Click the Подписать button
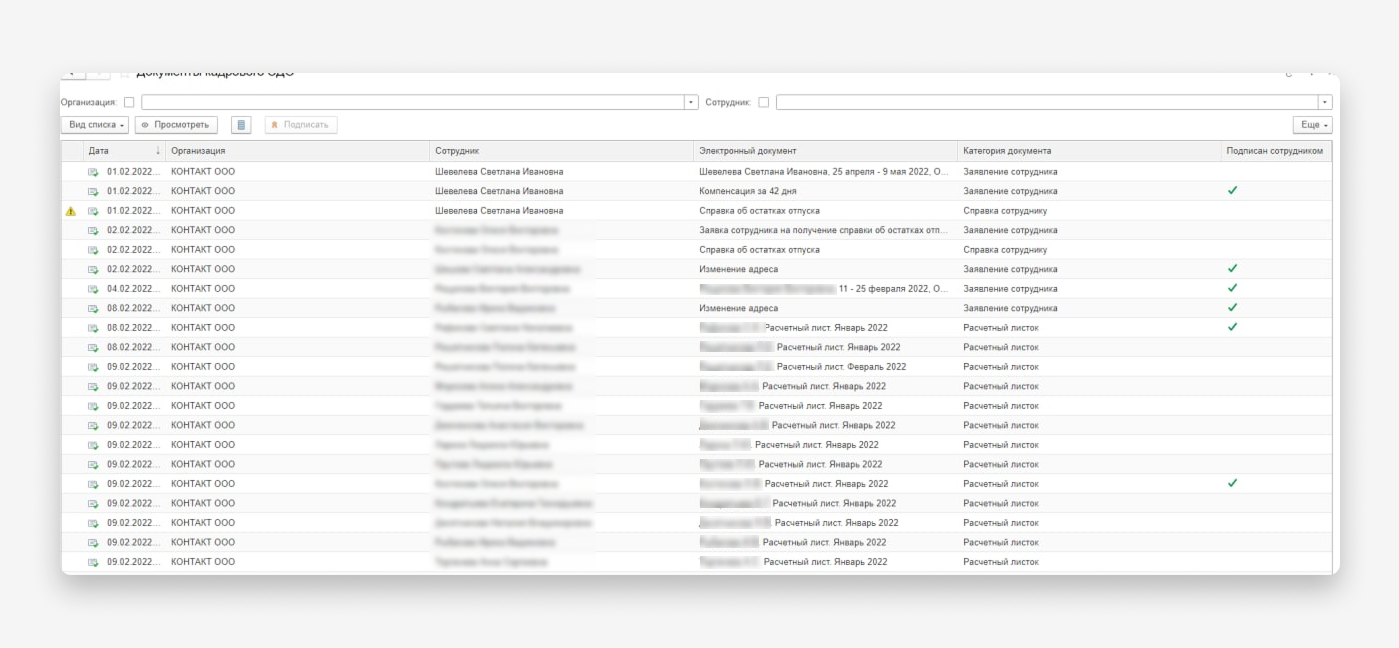The image size is (1399, 648). coord(301,125)
